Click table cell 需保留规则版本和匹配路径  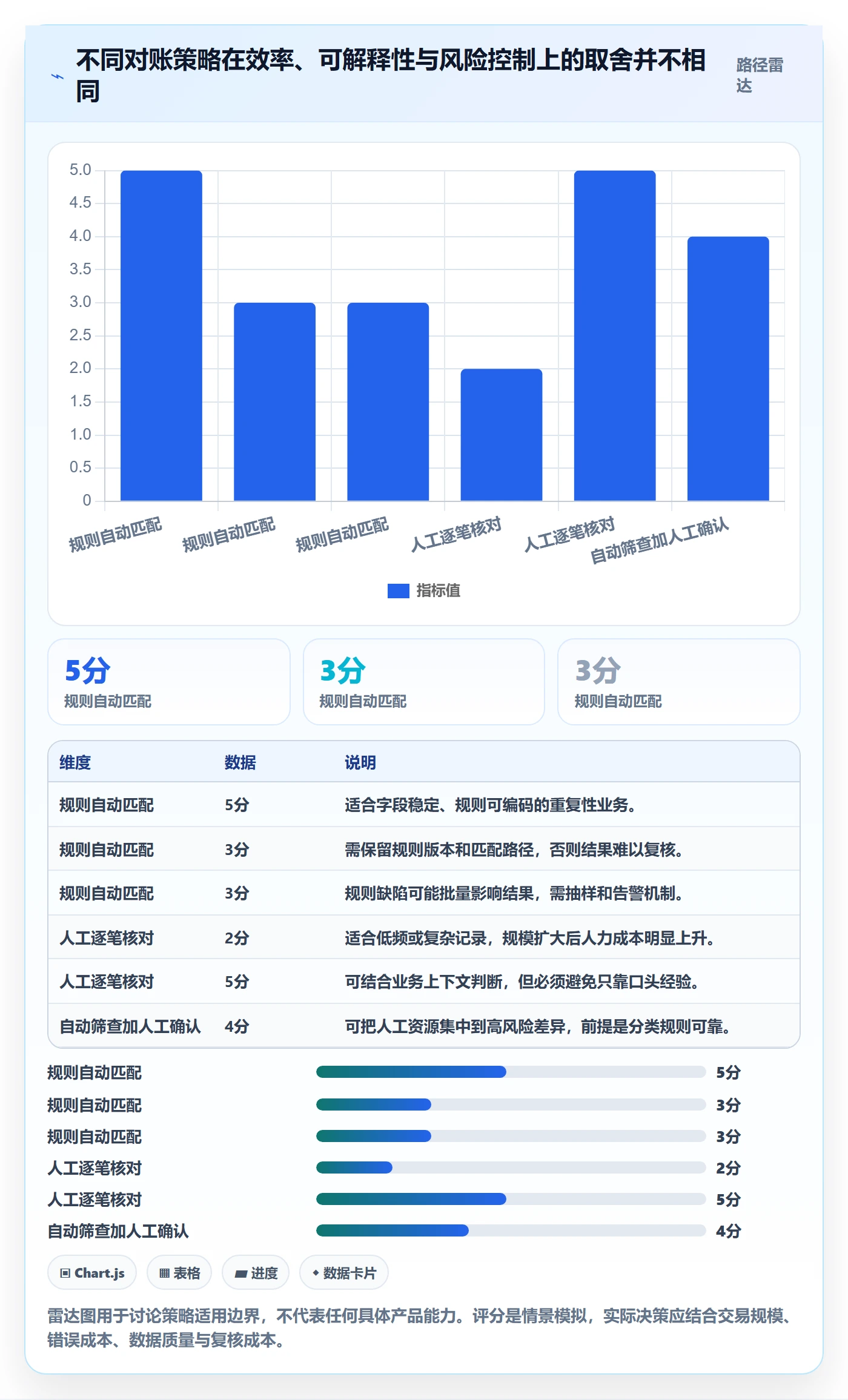tap(515, 850)
